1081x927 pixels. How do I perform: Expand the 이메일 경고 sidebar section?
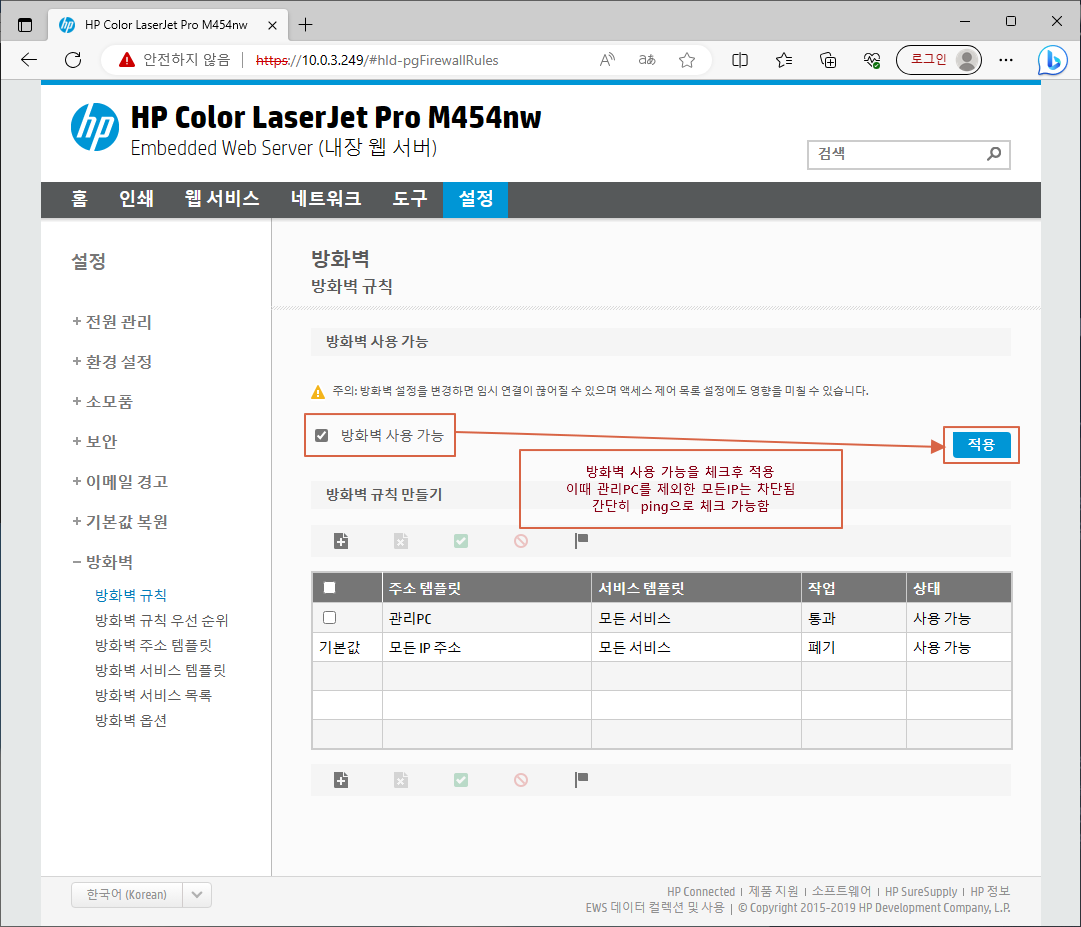pos(120,482)
